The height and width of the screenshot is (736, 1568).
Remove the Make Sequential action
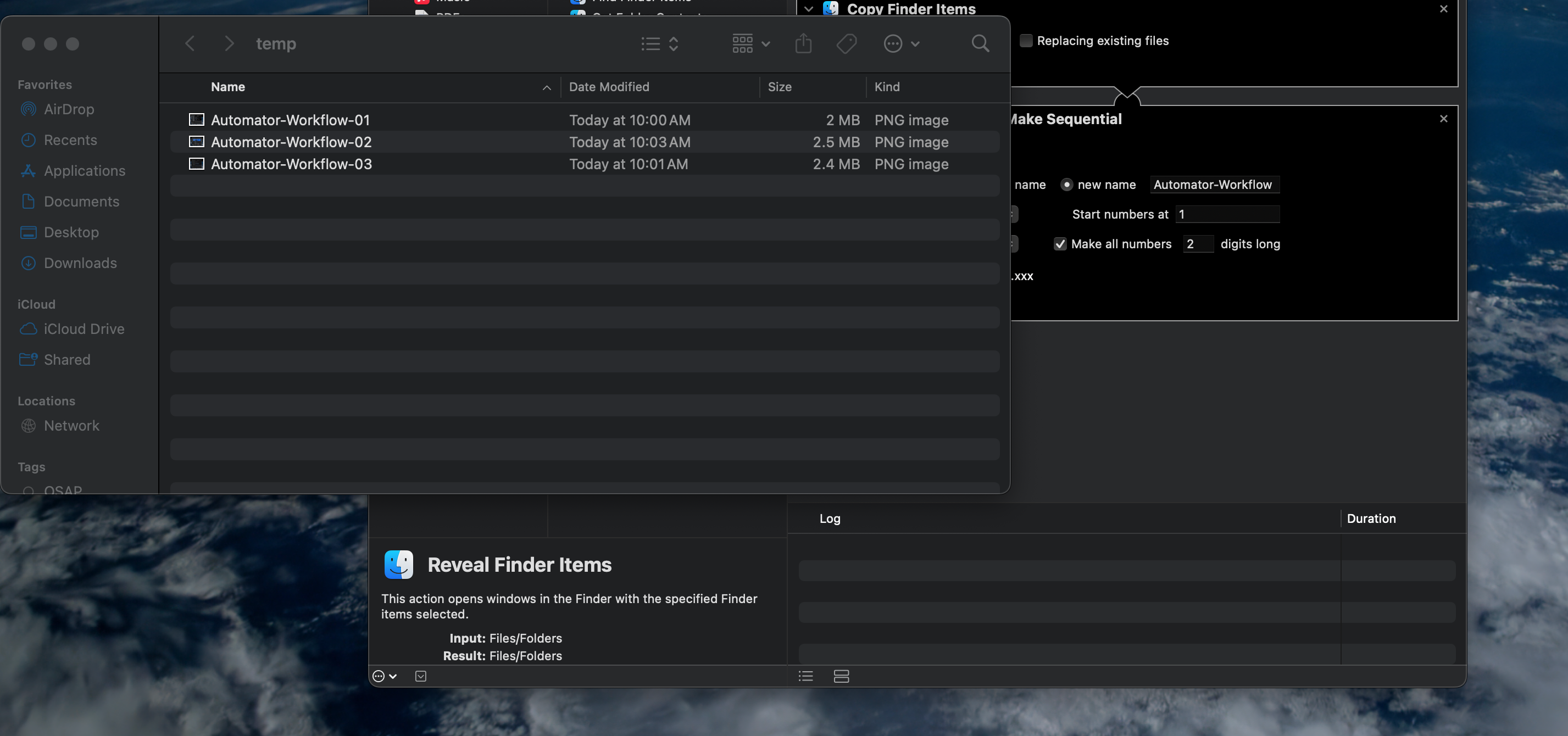(x=1443, y=119)
